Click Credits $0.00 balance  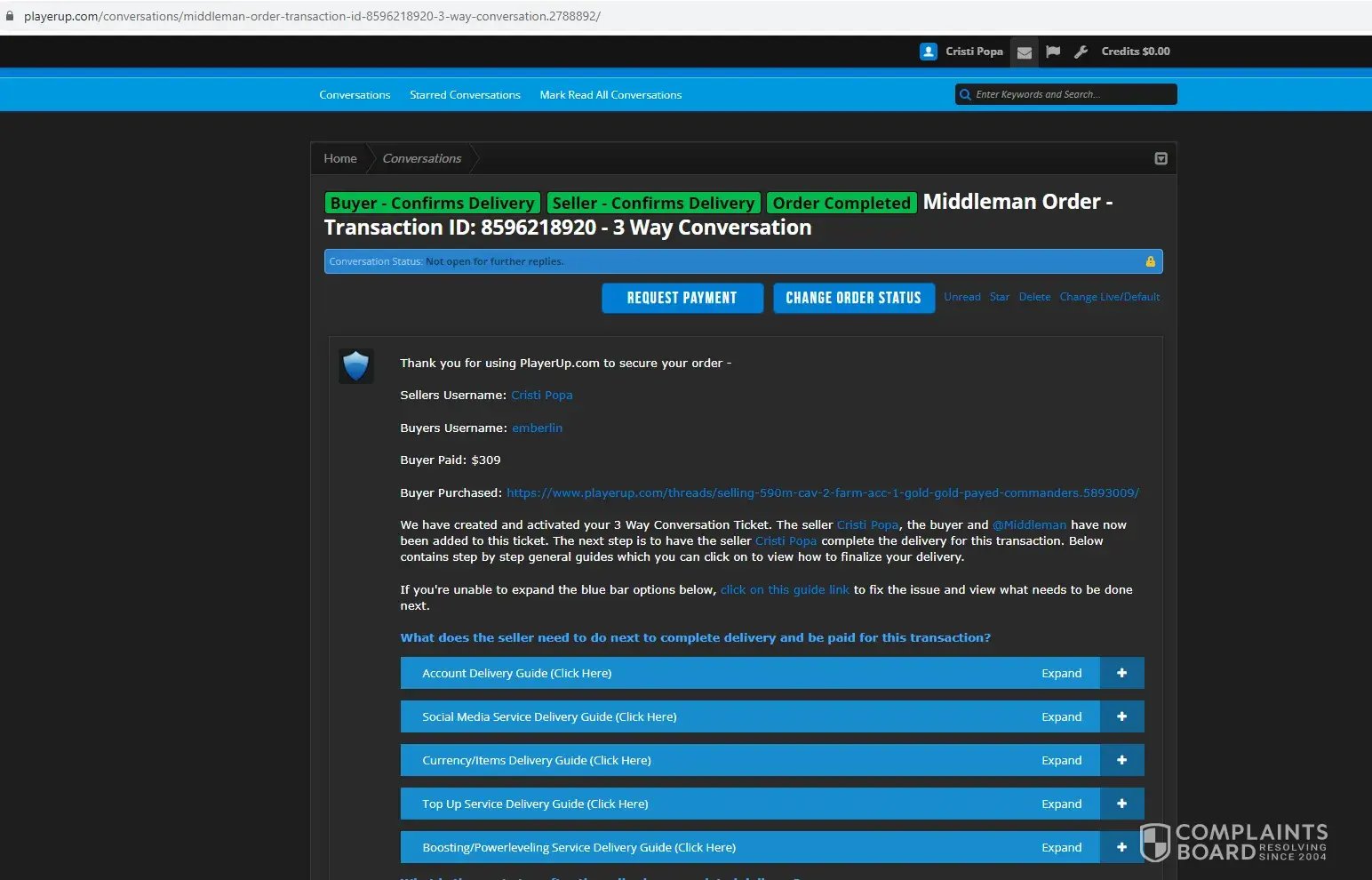pyautogui.click(x=1136, y=52)
